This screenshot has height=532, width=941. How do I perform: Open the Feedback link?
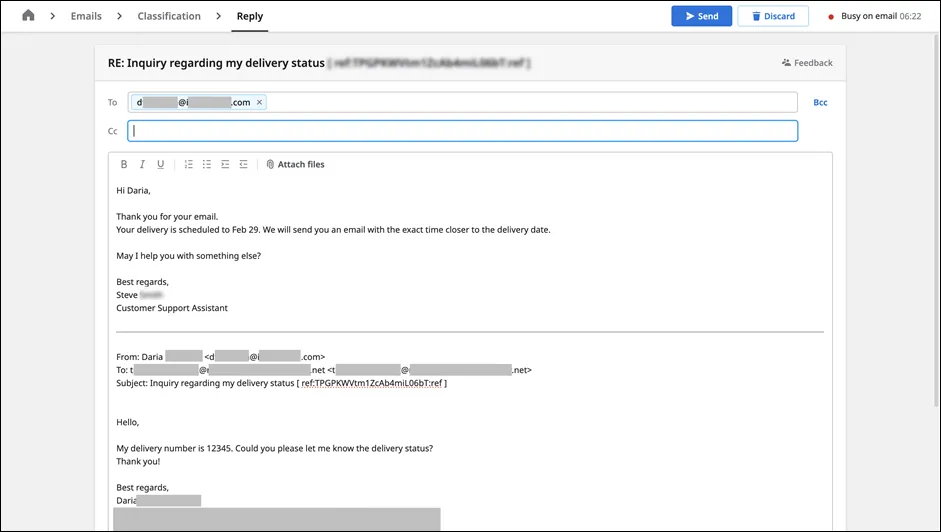point(807,62)
